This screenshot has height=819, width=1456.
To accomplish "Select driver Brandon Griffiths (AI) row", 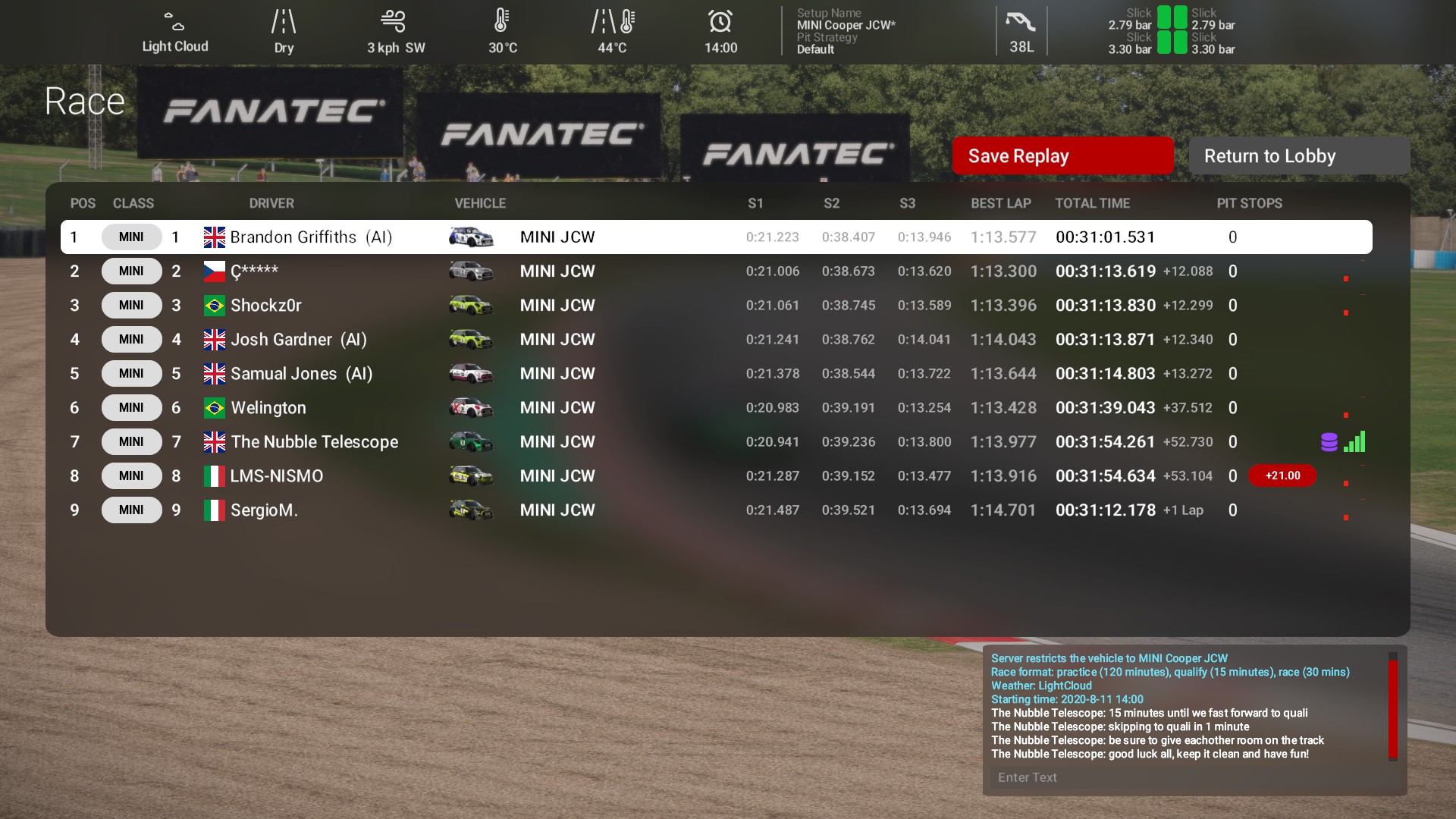I will [716, 237].
